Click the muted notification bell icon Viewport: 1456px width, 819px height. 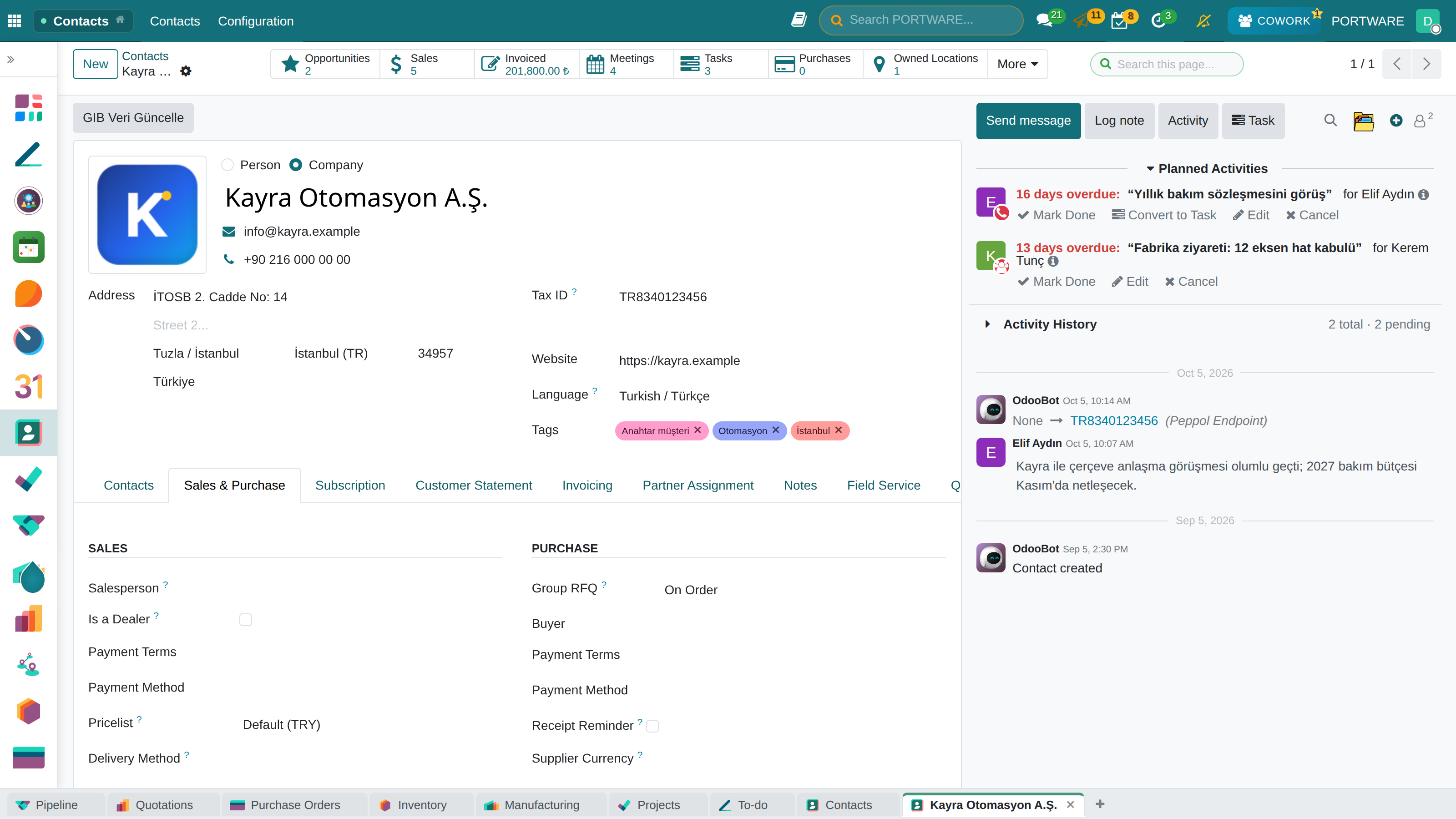1203,21
